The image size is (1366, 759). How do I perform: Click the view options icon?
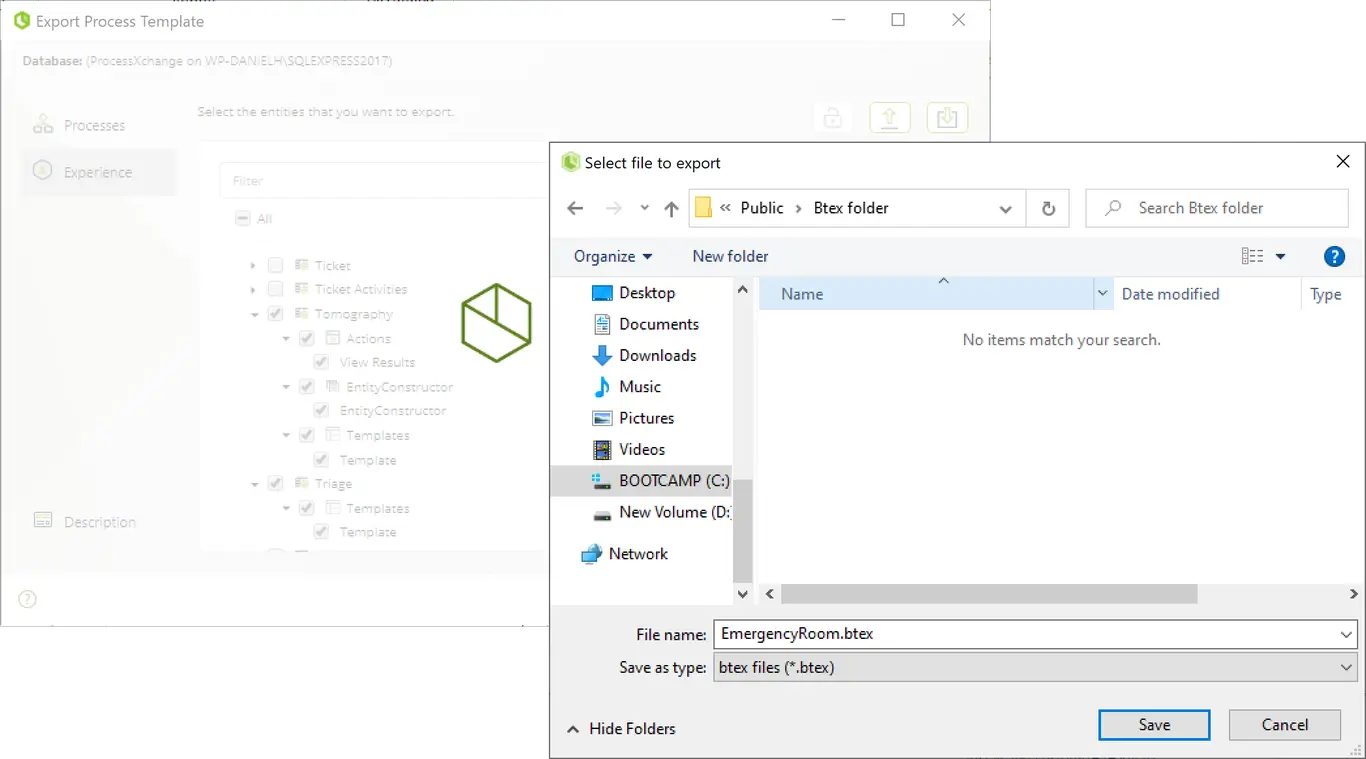pos(1253,256)
